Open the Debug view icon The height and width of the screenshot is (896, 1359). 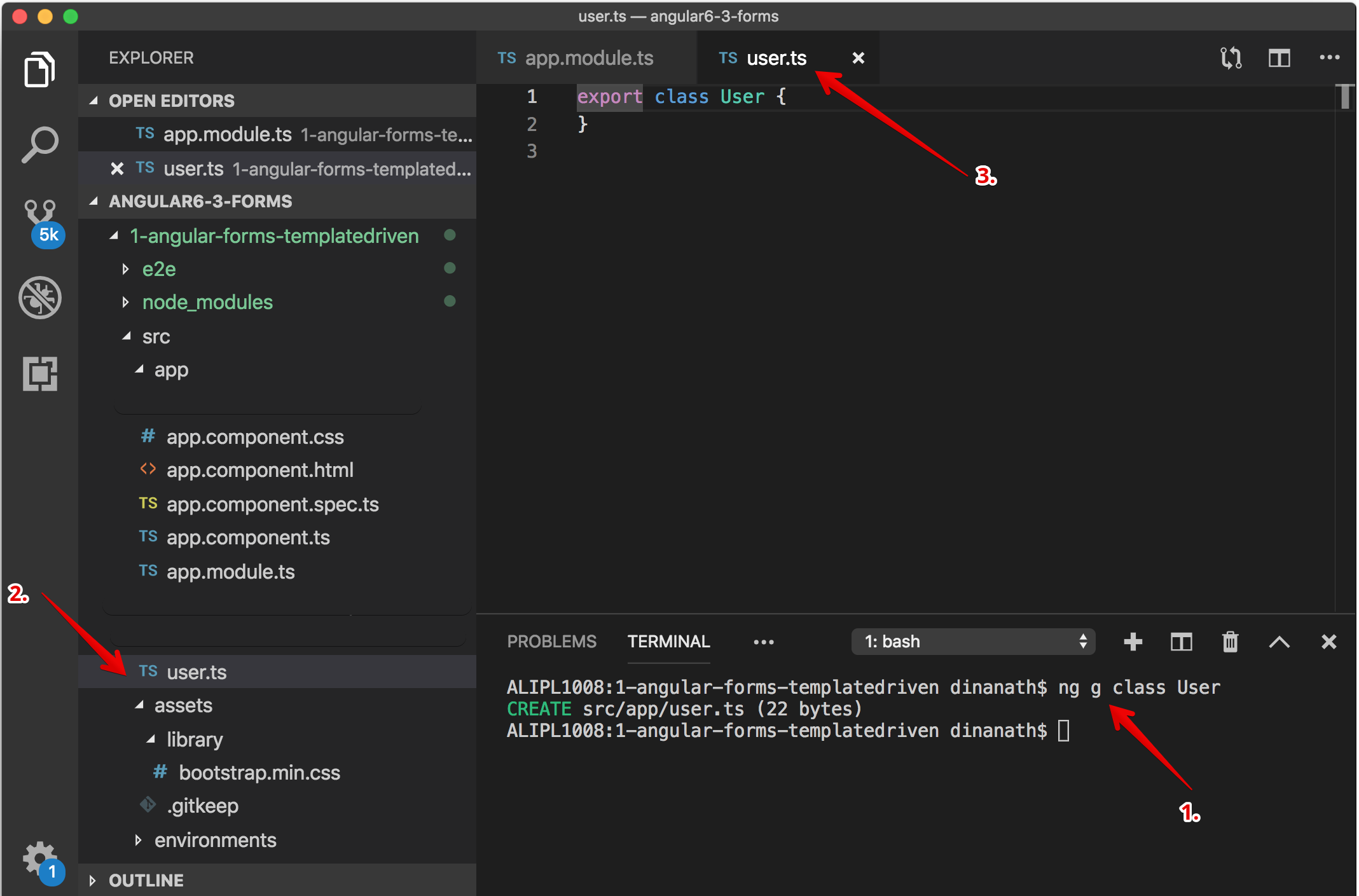coord(39,298)
